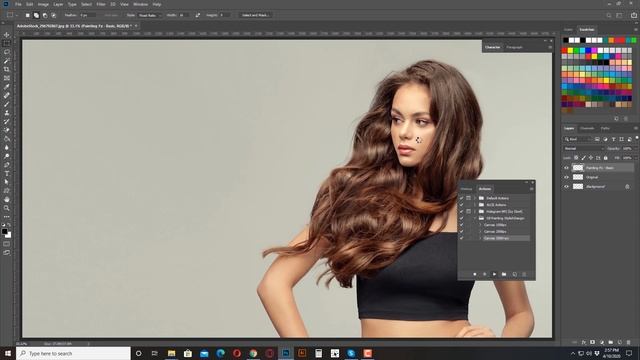Toggle Lock all padlock in Layers panel

(x=606, y=158)
